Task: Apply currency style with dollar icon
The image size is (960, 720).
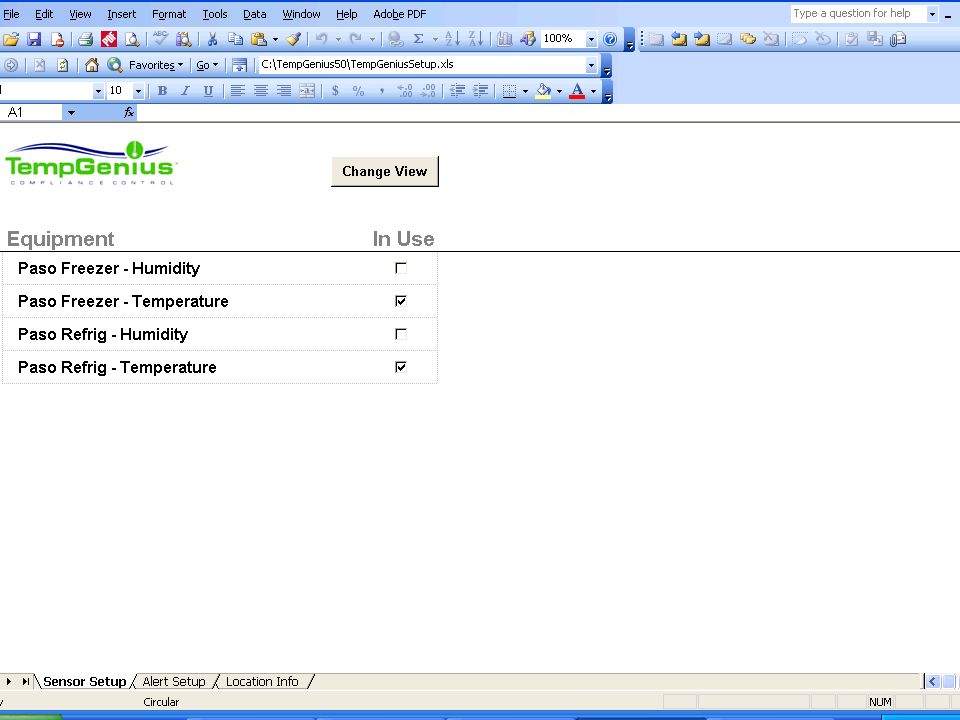Action: (x=335, y=91)
